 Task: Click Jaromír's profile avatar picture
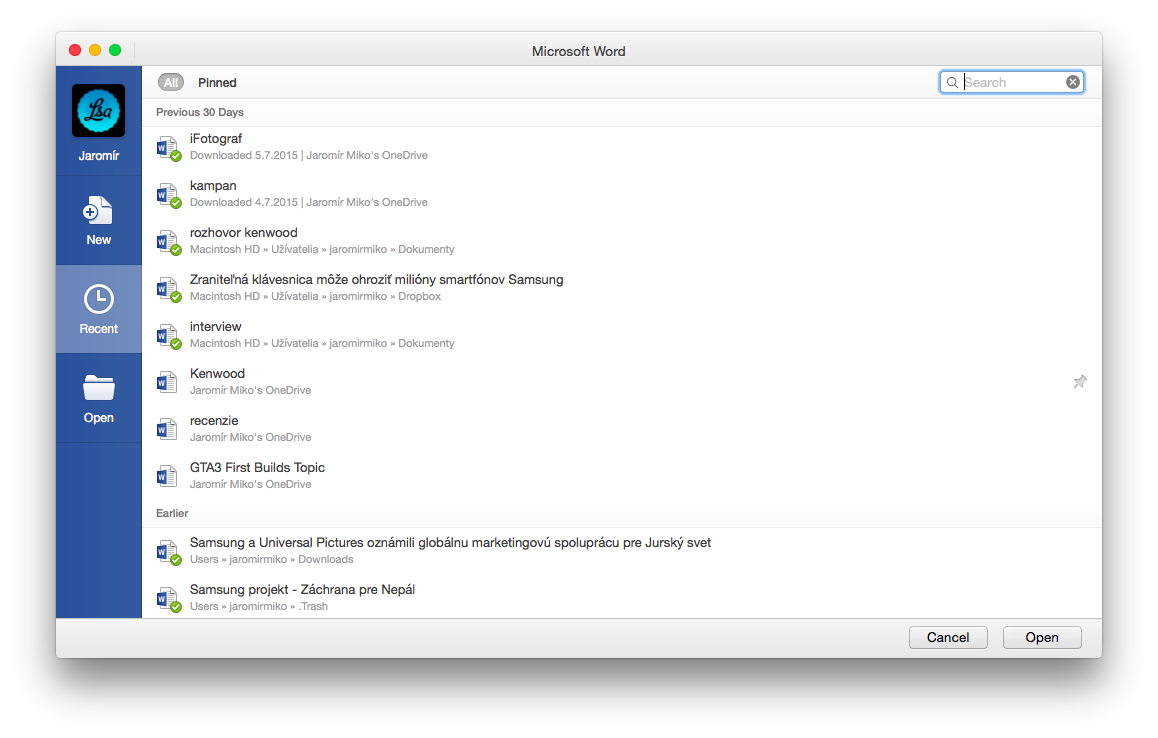[98, 110]
